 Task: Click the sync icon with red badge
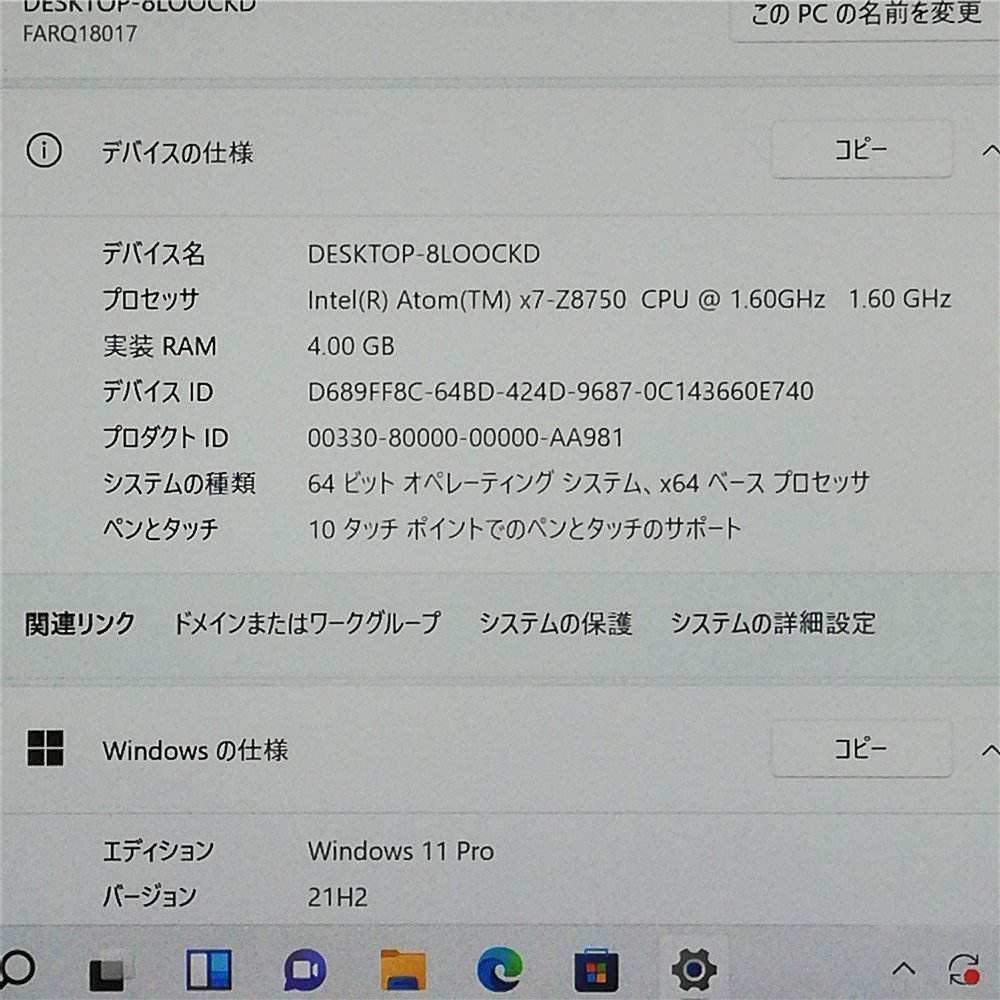(x=963, y=968)
